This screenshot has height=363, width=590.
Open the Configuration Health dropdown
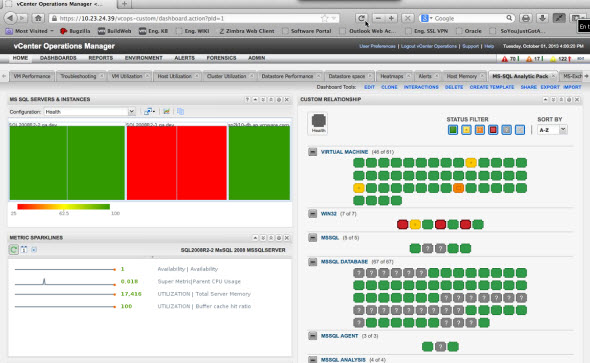[x=90, y=112]
